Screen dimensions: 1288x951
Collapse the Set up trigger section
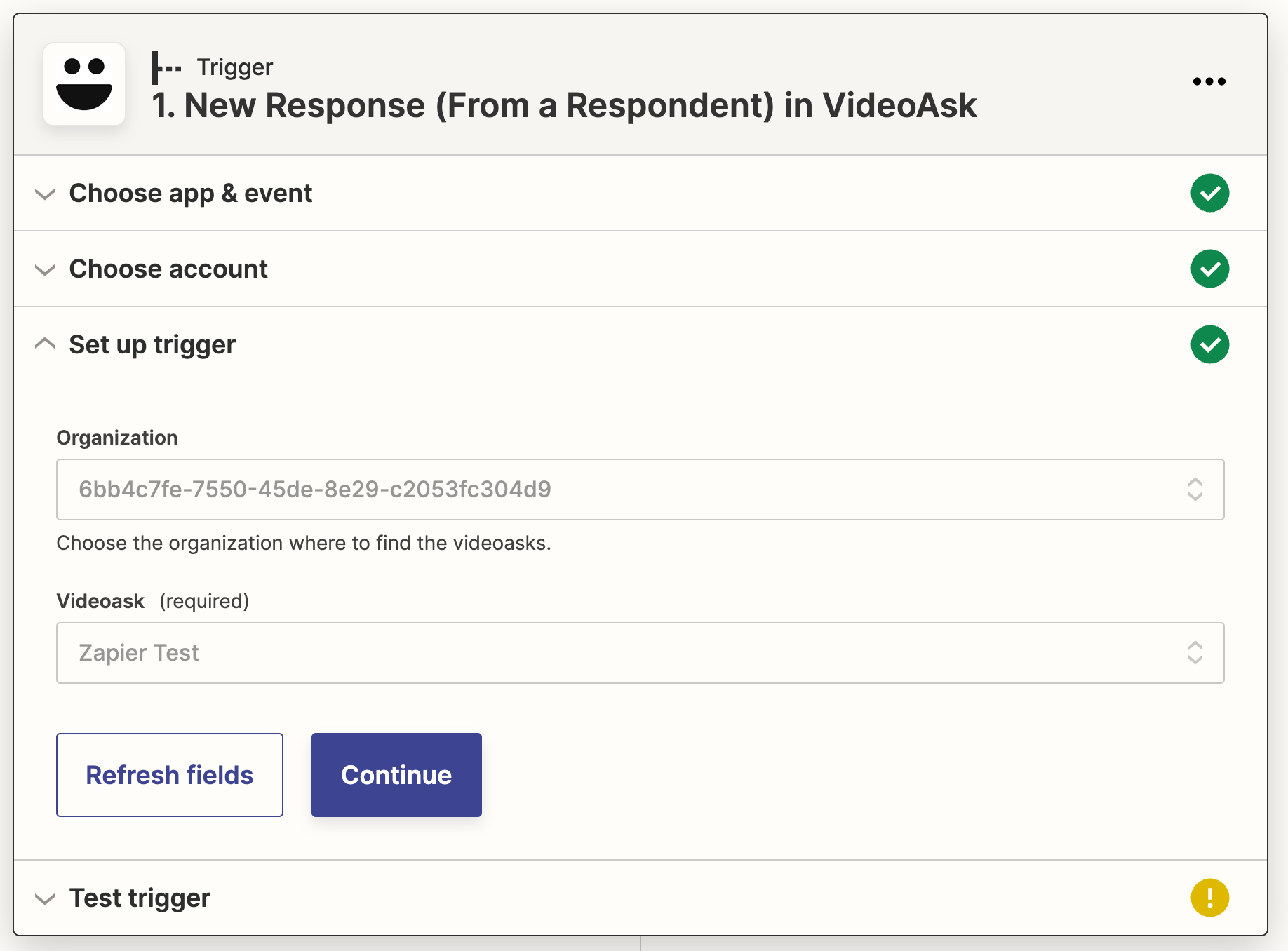[45, 344]
